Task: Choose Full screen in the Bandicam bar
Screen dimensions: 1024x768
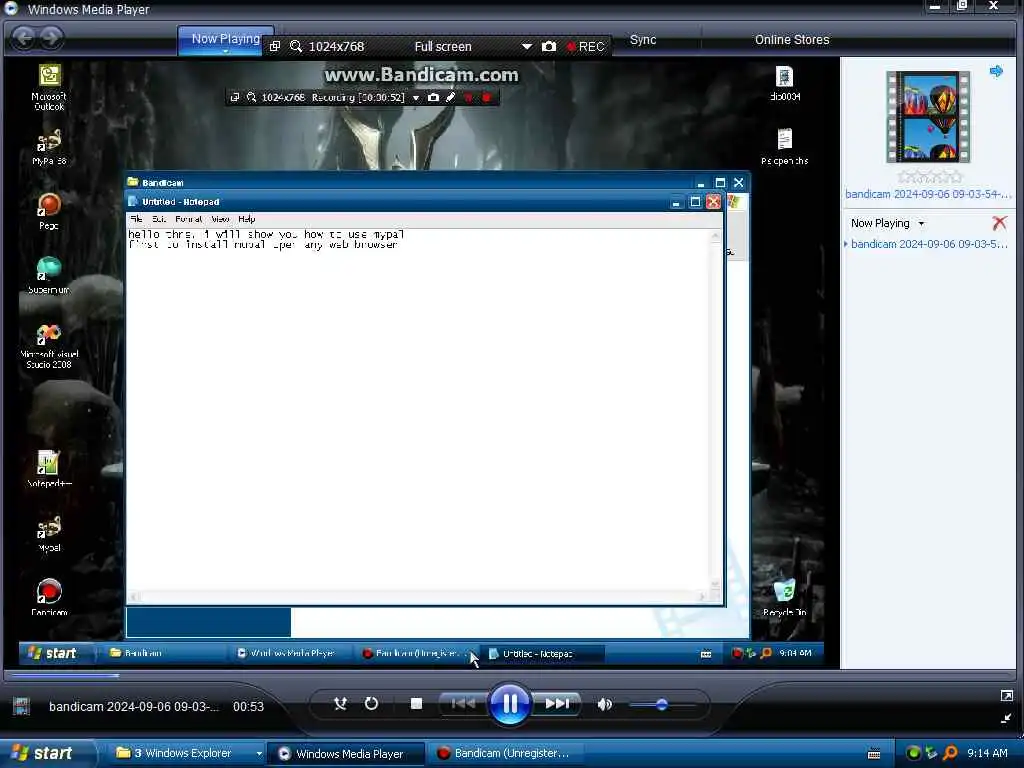Action: (x=443, y=46)
